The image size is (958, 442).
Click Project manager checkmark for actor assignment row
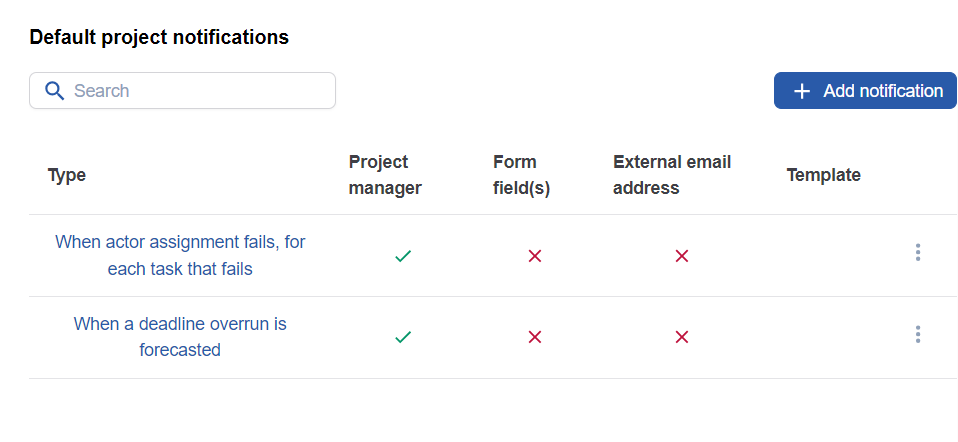403,256
